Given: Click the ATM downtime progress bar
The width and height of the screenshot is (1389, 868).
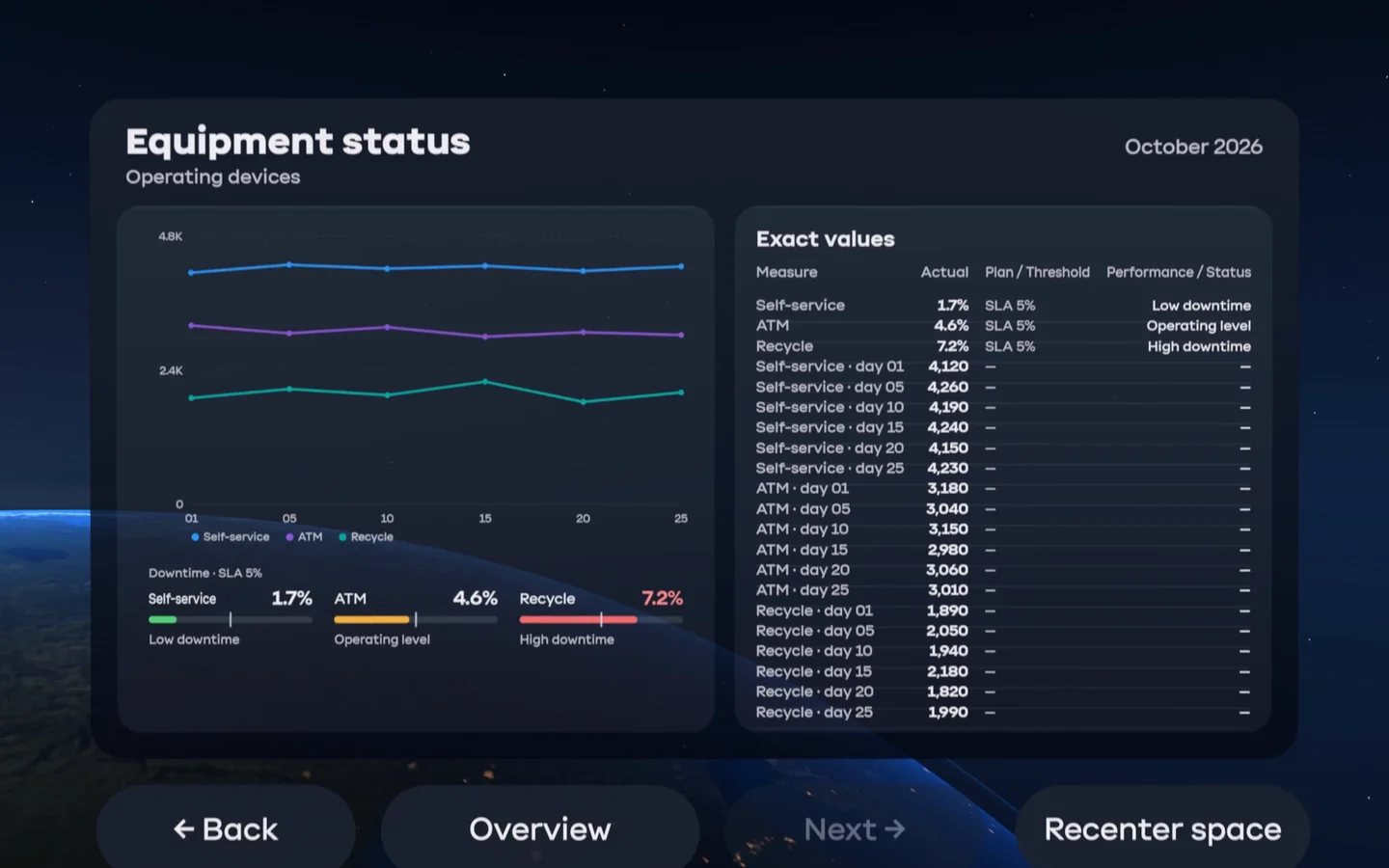Looking at the screenshot, I should click(x=416, y=619).
